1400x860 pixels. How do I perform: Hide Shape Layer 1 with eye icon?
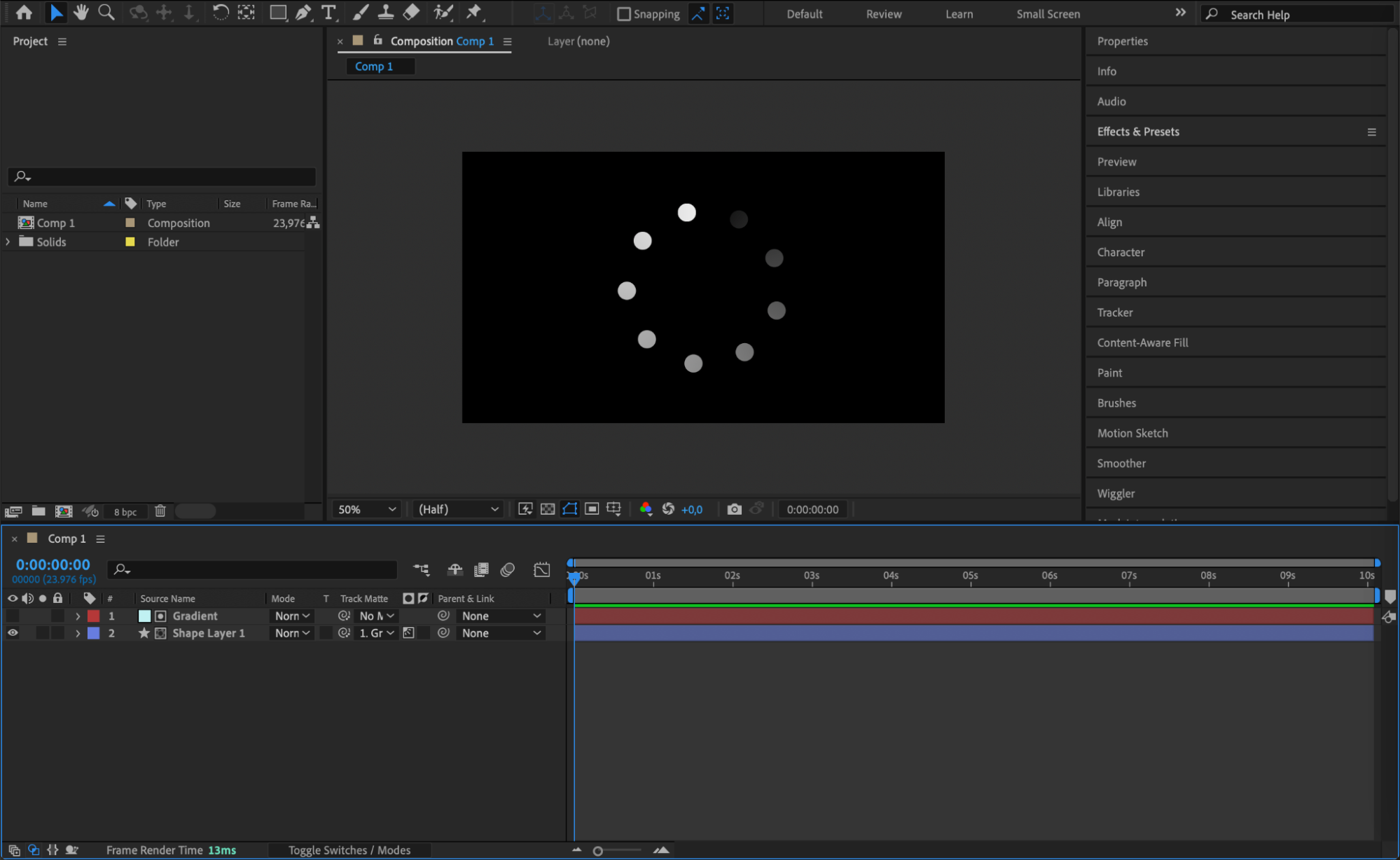13,632
